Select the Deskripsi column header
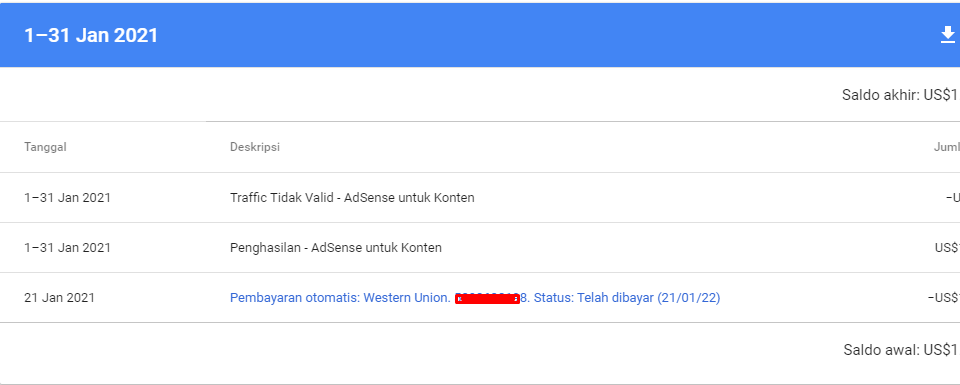The width and height of the screenshot is (960, 385). pyautogui.click(x=255, y=147)
